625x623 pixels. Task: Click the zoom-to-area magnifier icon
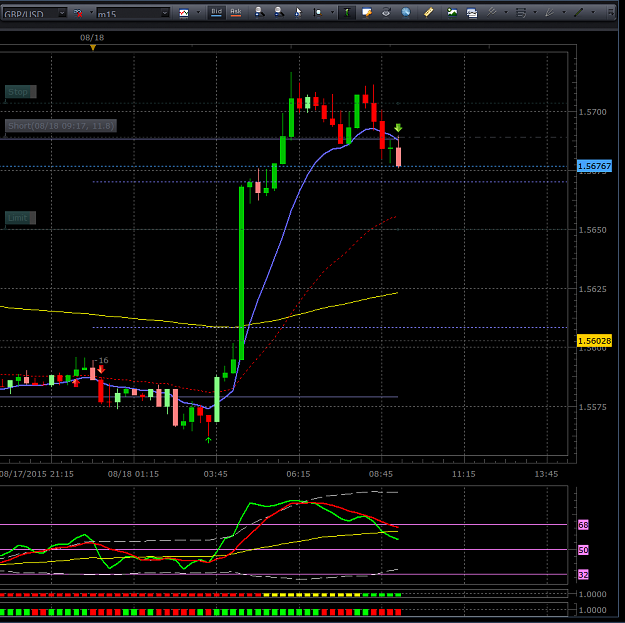click(x=318, y=13)
